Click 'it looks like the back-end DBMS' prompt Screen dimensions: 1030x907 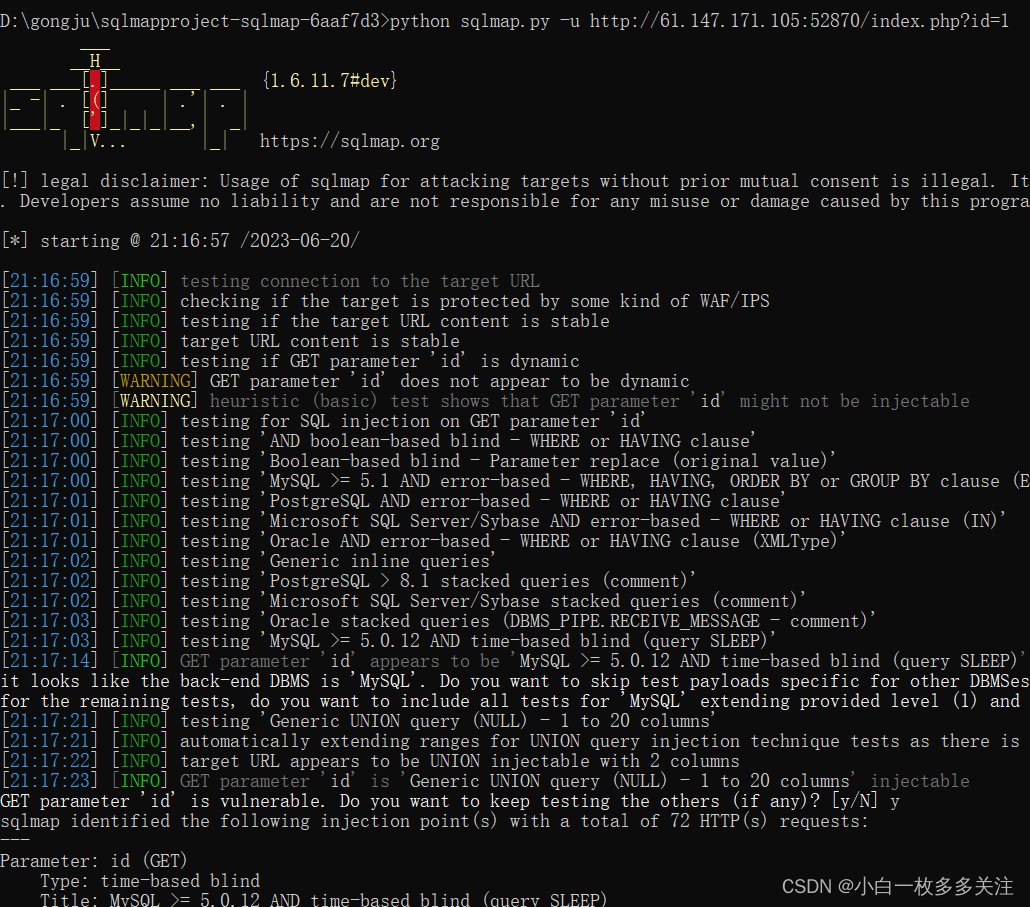coord(515,681)
